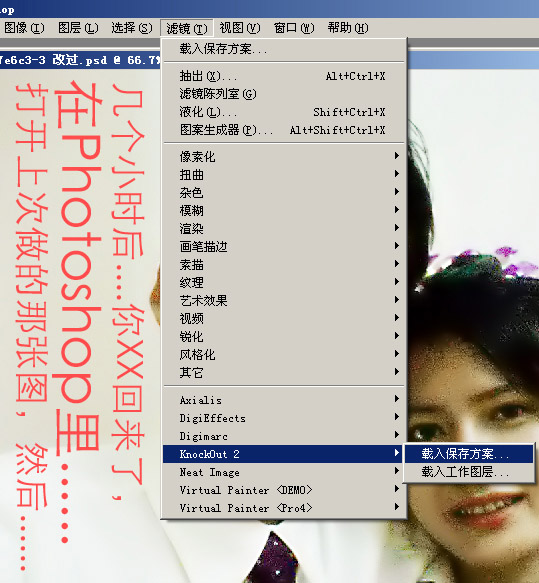Expand the 模糊 (Blur) submenu
This screenshot has width=539, height=583.
[284, 211]
